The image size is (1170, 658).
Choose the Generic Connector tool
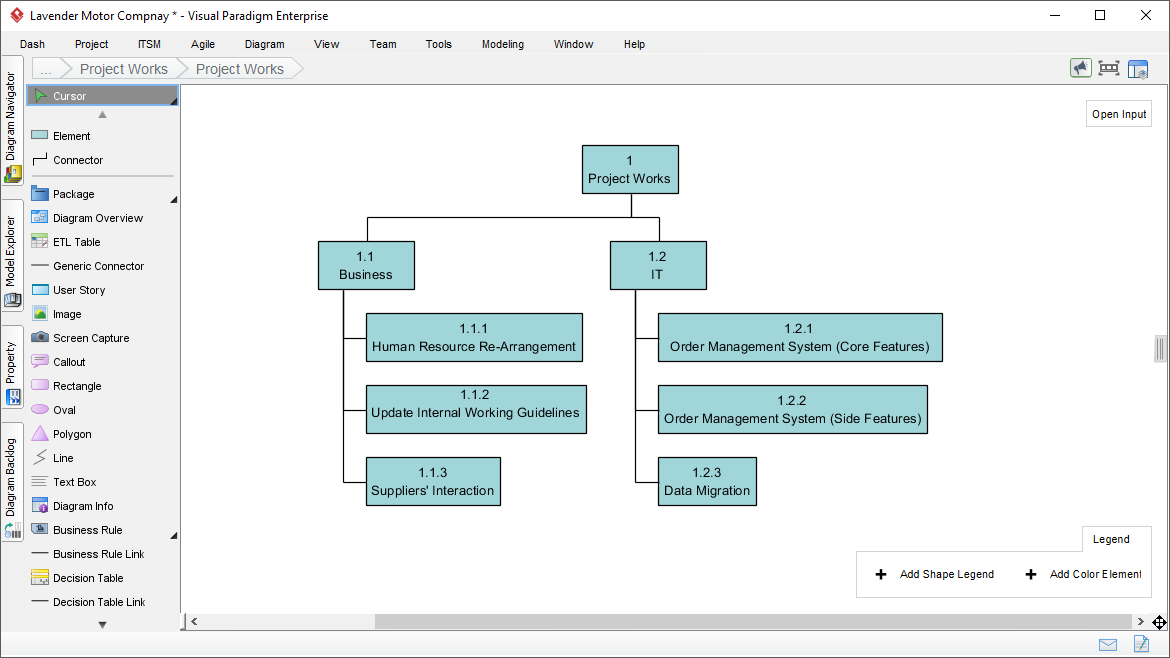tap(102, 266)
